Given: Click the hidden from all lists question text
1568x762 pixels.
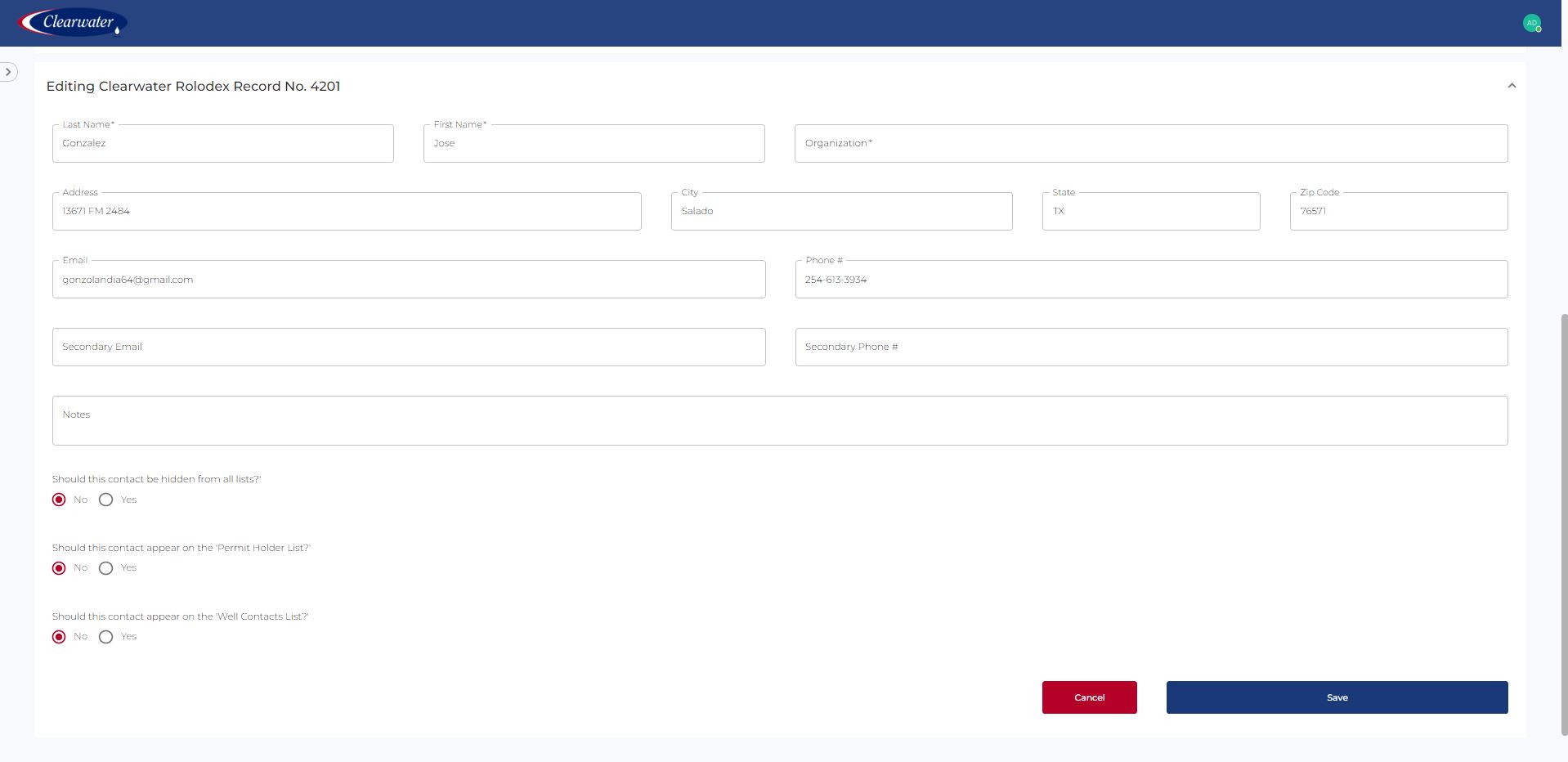Looking at the screenshot, I should pos(157,479).
